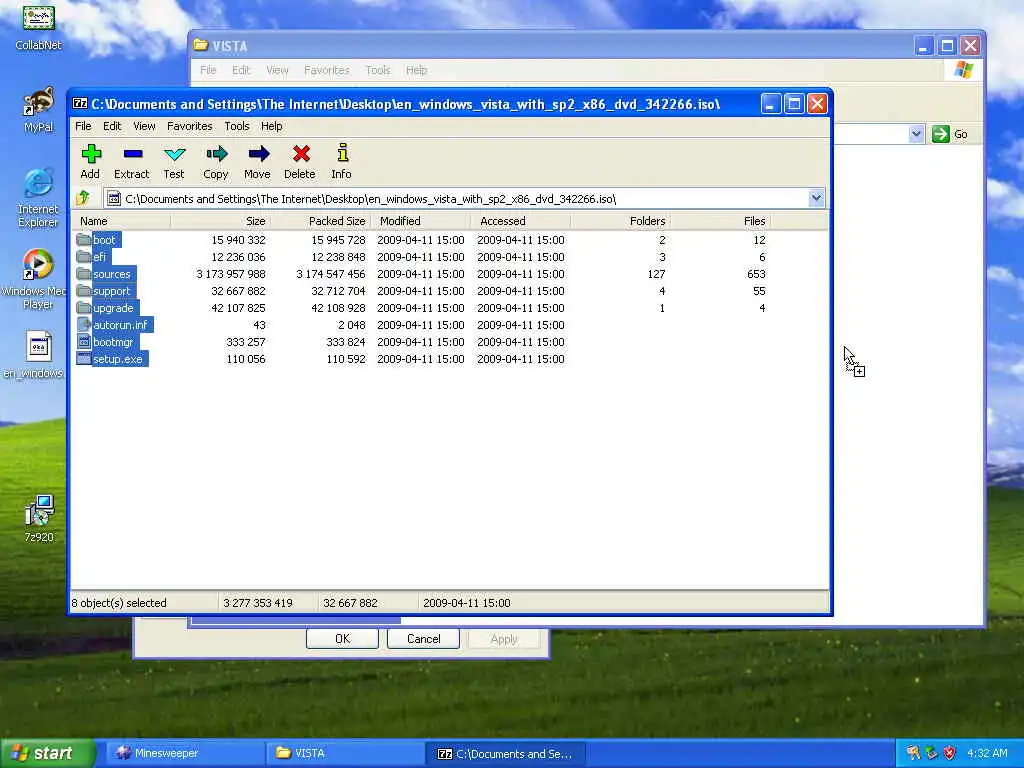Select the autorun.inf file icon
The image size is (1024, 768).
coord(84,325)
